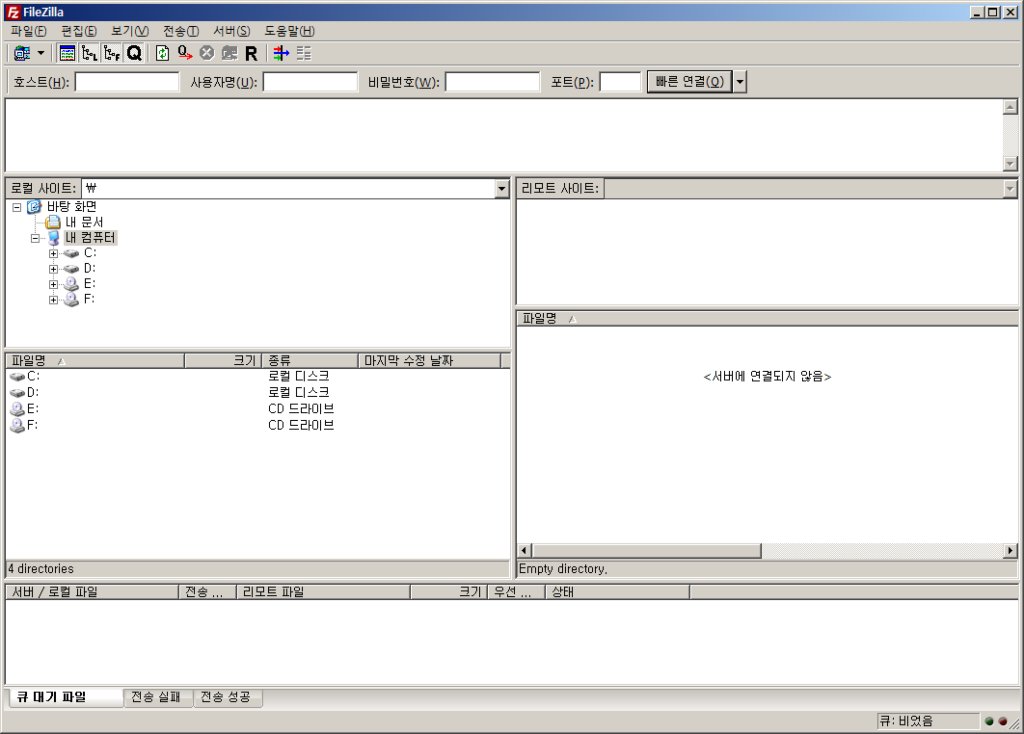Sort remote list by 파일명 column

(x=767, y=319)
